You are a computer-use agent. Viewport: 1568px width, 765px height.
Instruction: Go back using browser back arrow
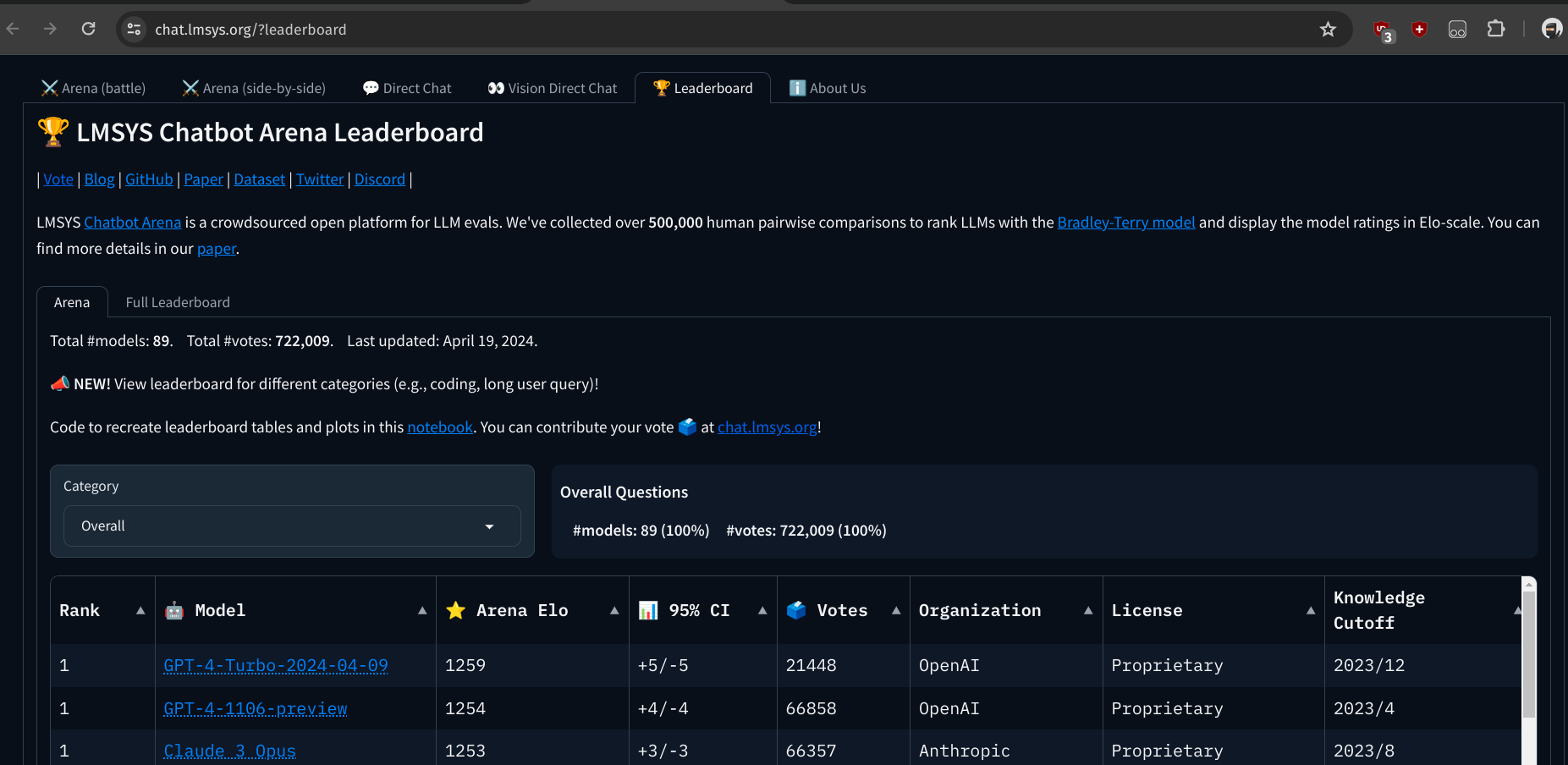13,29
